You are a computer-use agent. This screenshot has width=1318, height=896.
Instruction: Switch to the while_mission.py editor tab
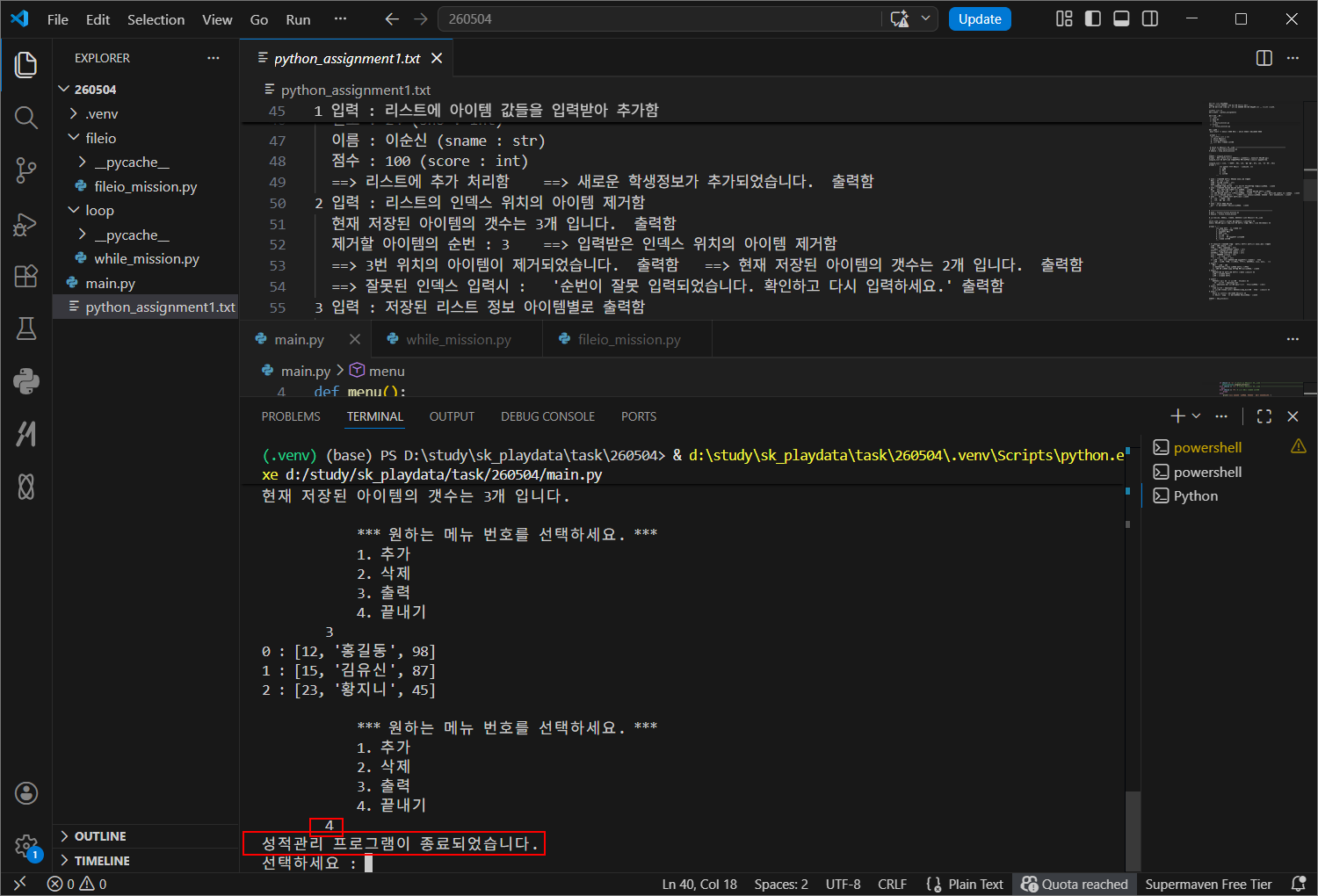(458, 339)
